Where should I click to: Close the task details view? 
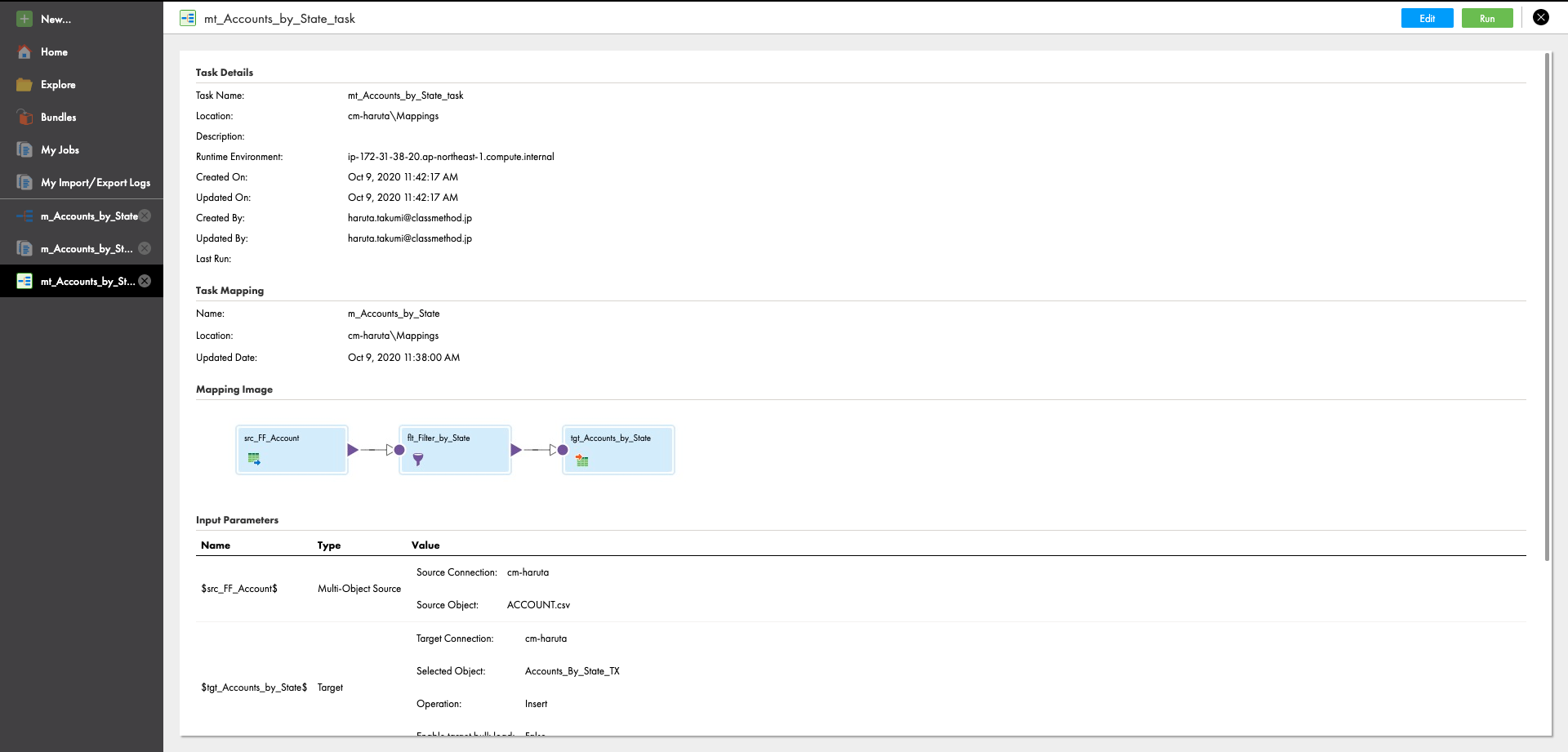(x=1541, y=16)
